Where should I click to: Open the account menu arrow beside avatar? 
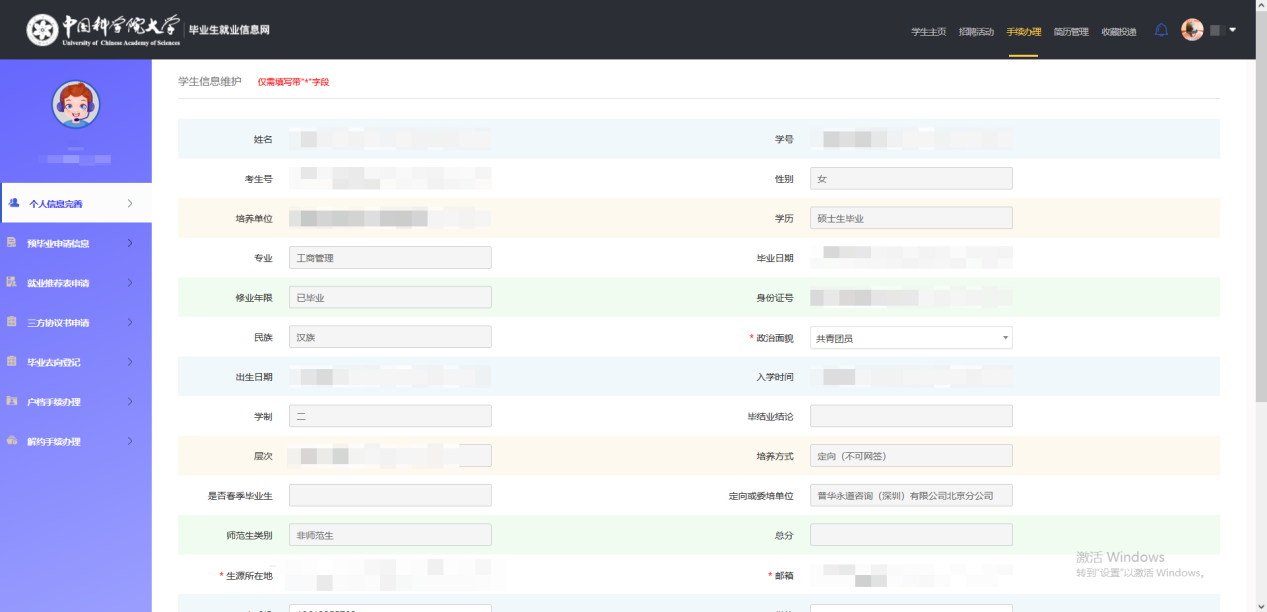click(x=1233, y=30)
